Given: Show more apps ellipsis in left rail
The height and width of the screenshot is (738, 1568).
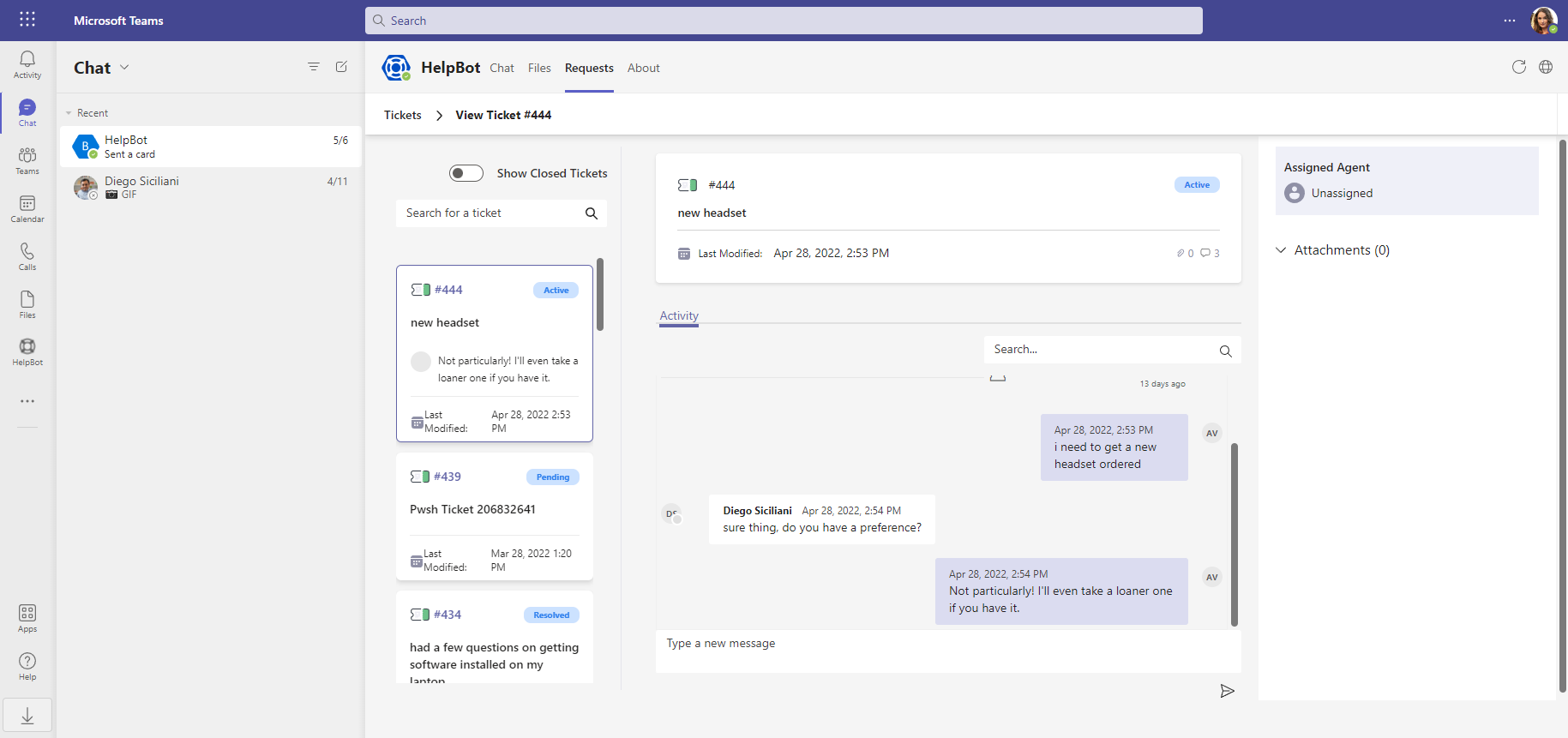Looking at the screenshot, I should coord(27,401).
